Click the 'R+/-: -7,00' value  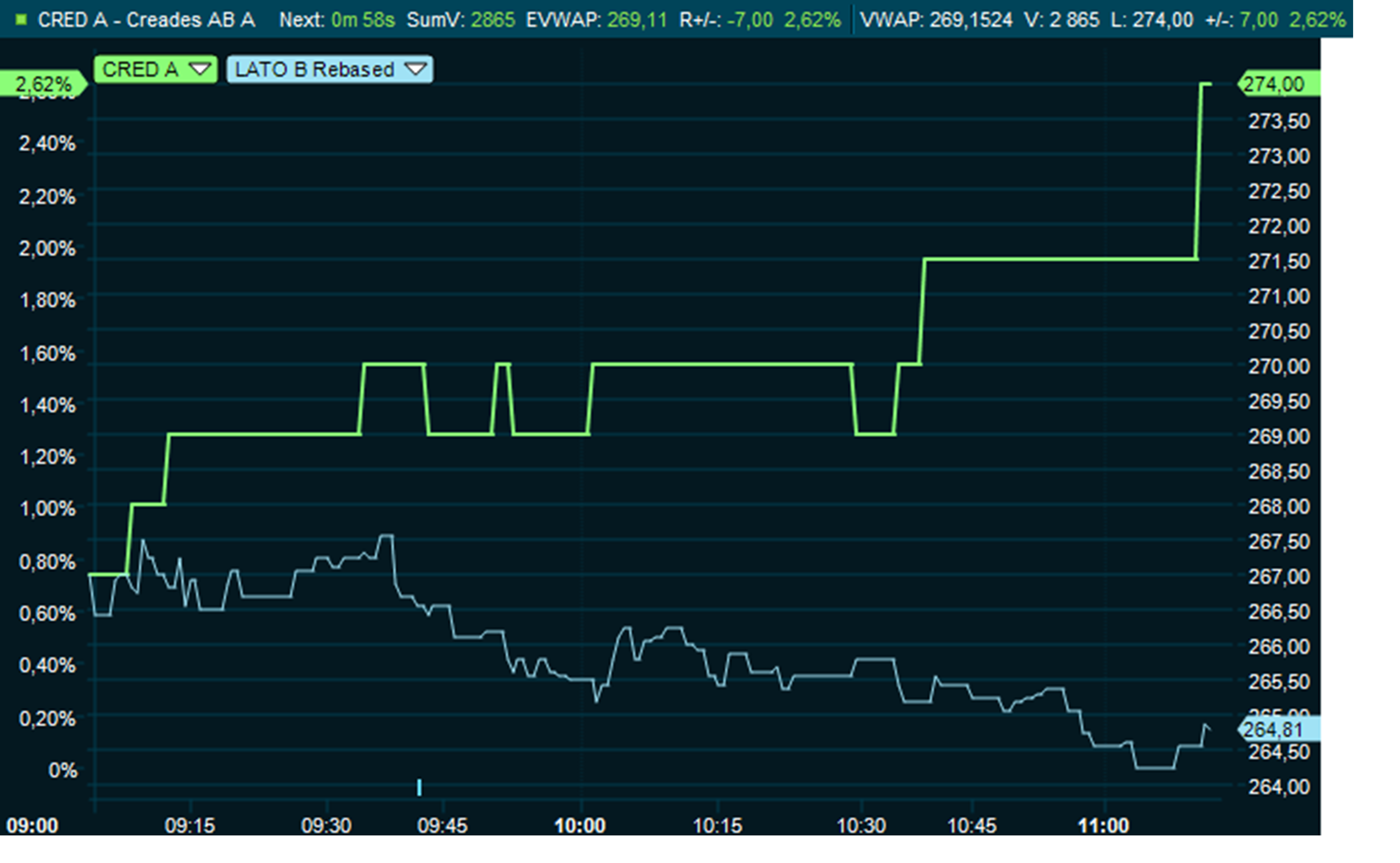point(726,20)
